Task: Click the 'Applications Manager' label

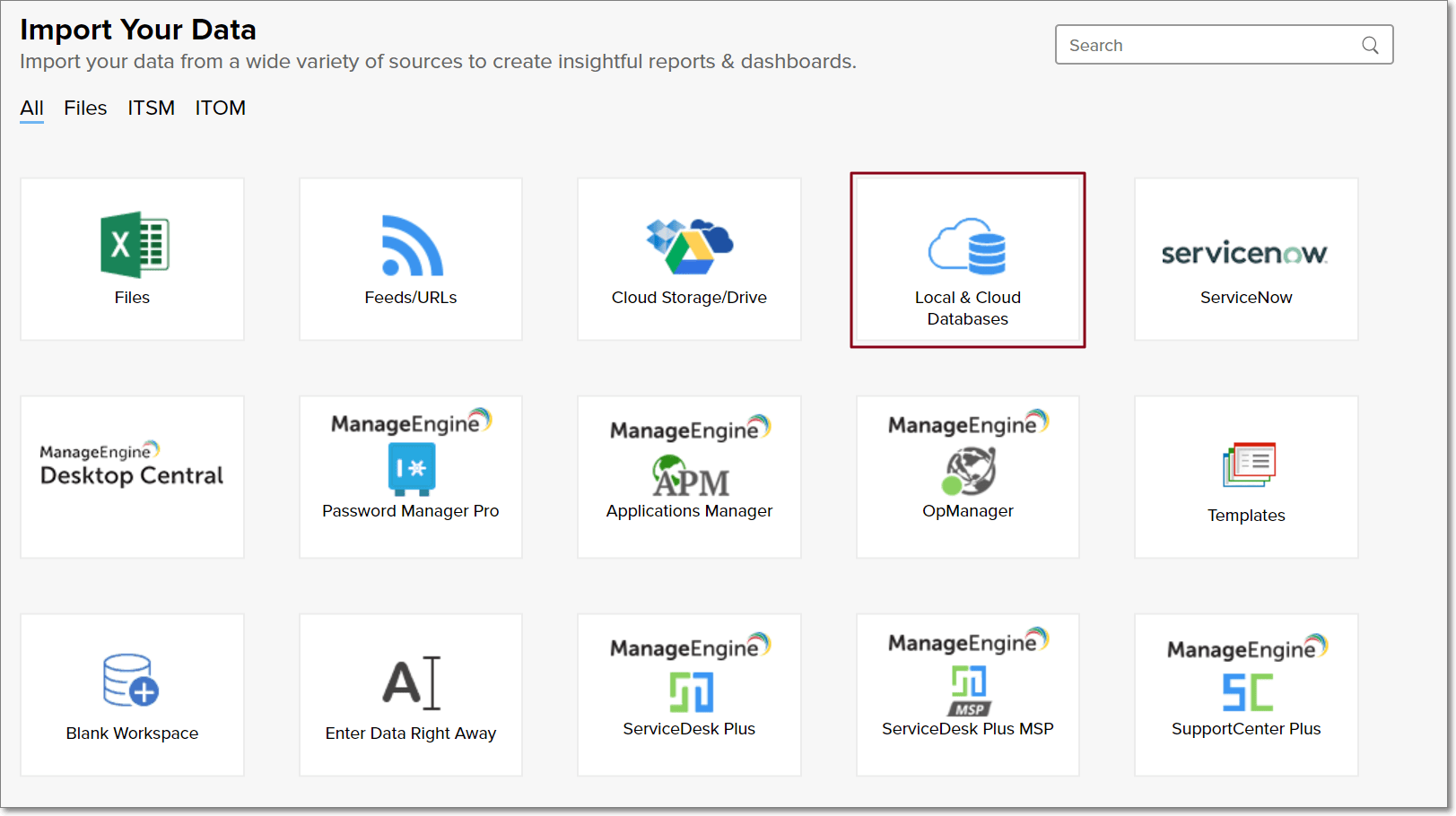Action: [689, 511]
